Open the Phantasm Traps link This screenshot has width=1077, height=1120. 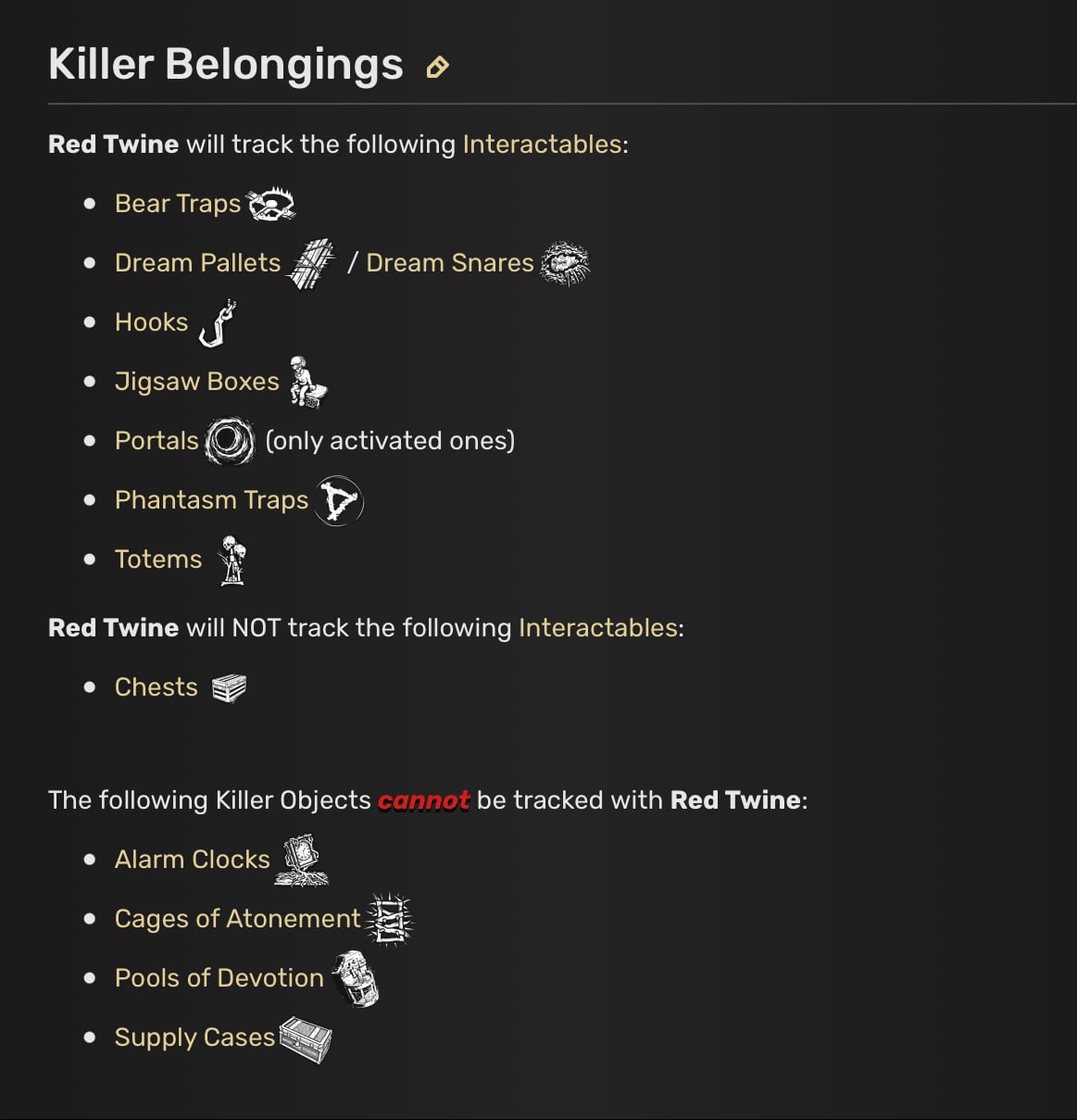pos(211,500)
